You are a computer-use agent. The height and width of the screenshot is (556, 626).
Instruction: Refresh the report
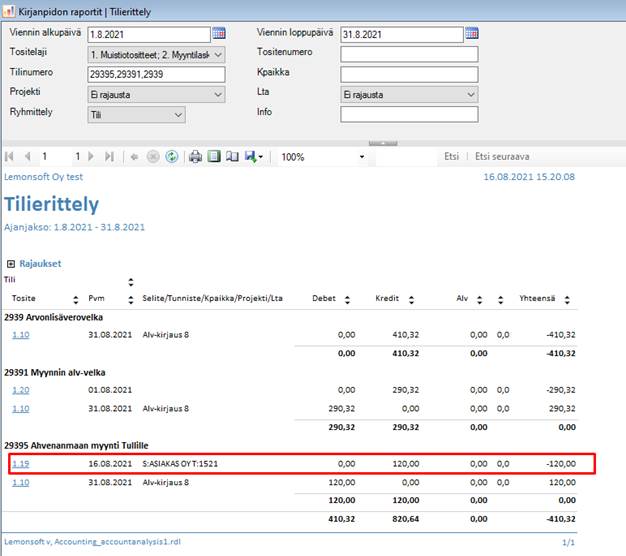click(x=171, y=157)
